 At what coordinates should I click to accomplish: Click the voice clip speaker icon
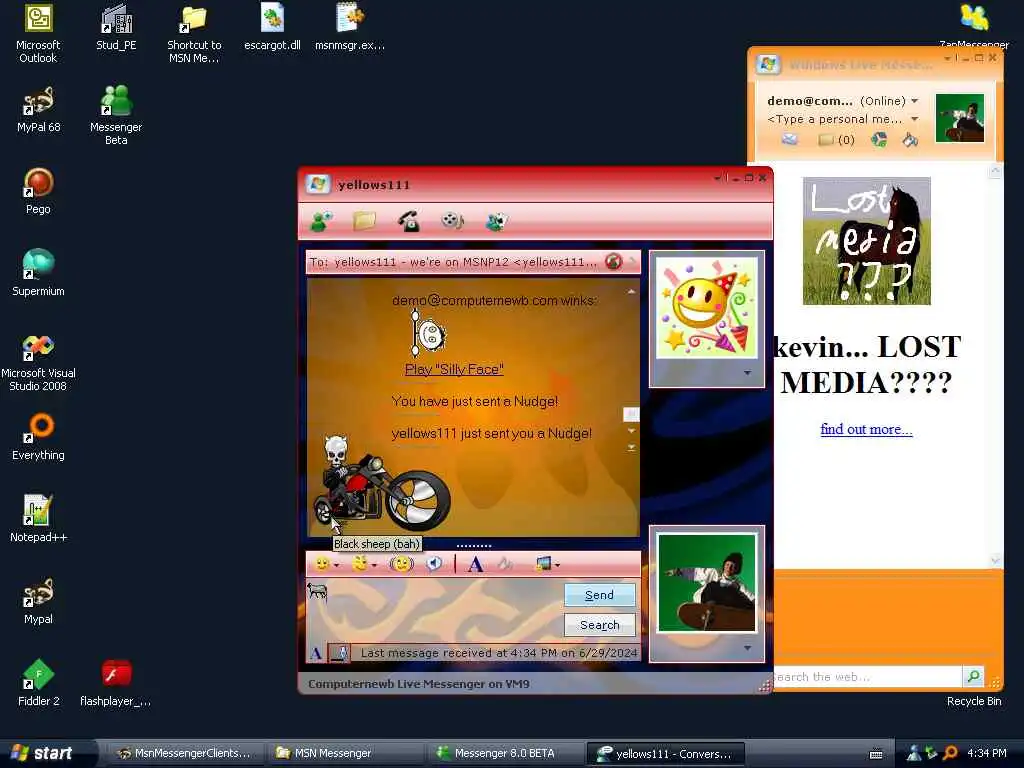(x=434, y=564)
